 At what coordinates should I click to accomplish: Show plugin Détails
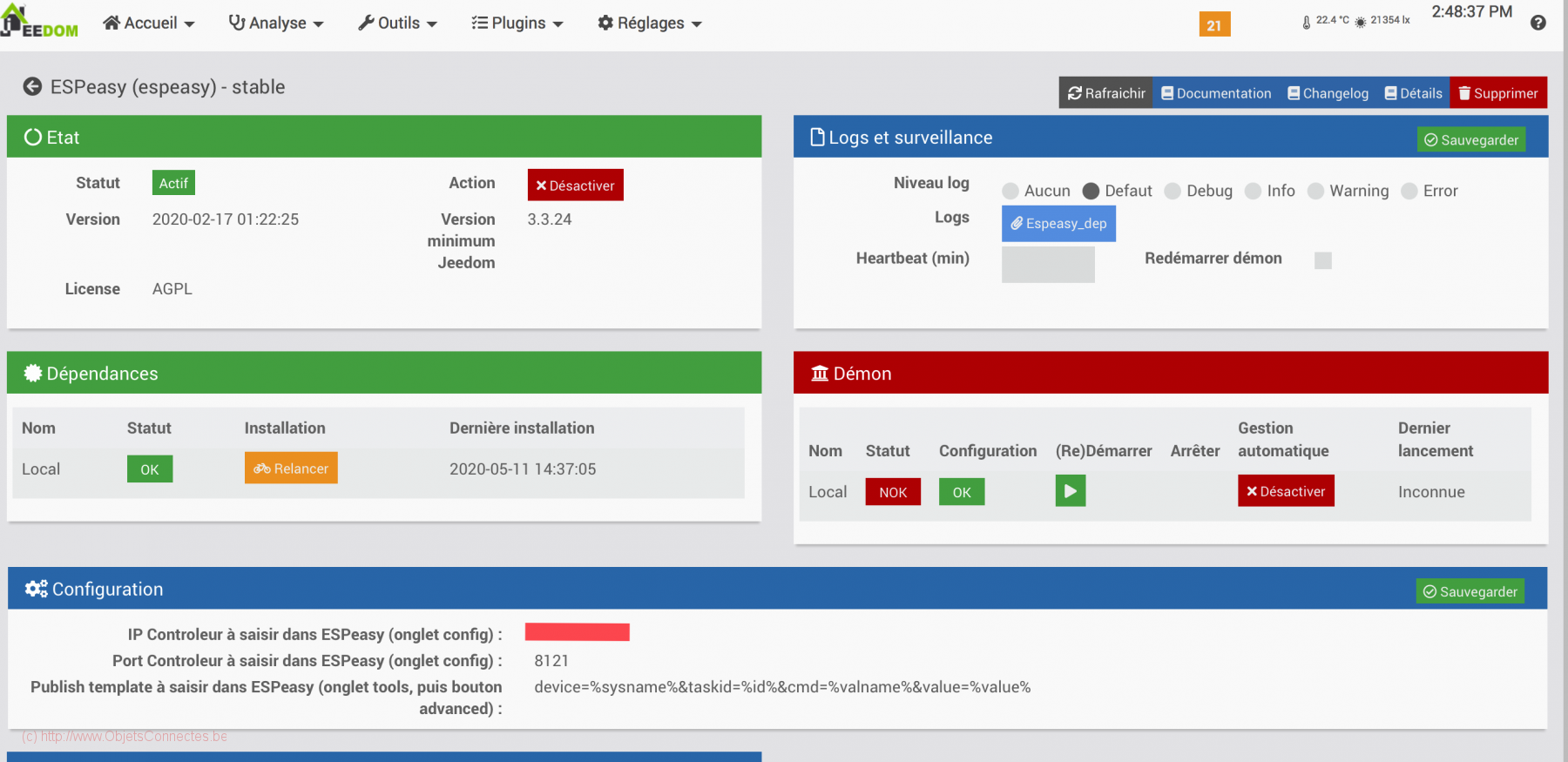coord(1413,92)
